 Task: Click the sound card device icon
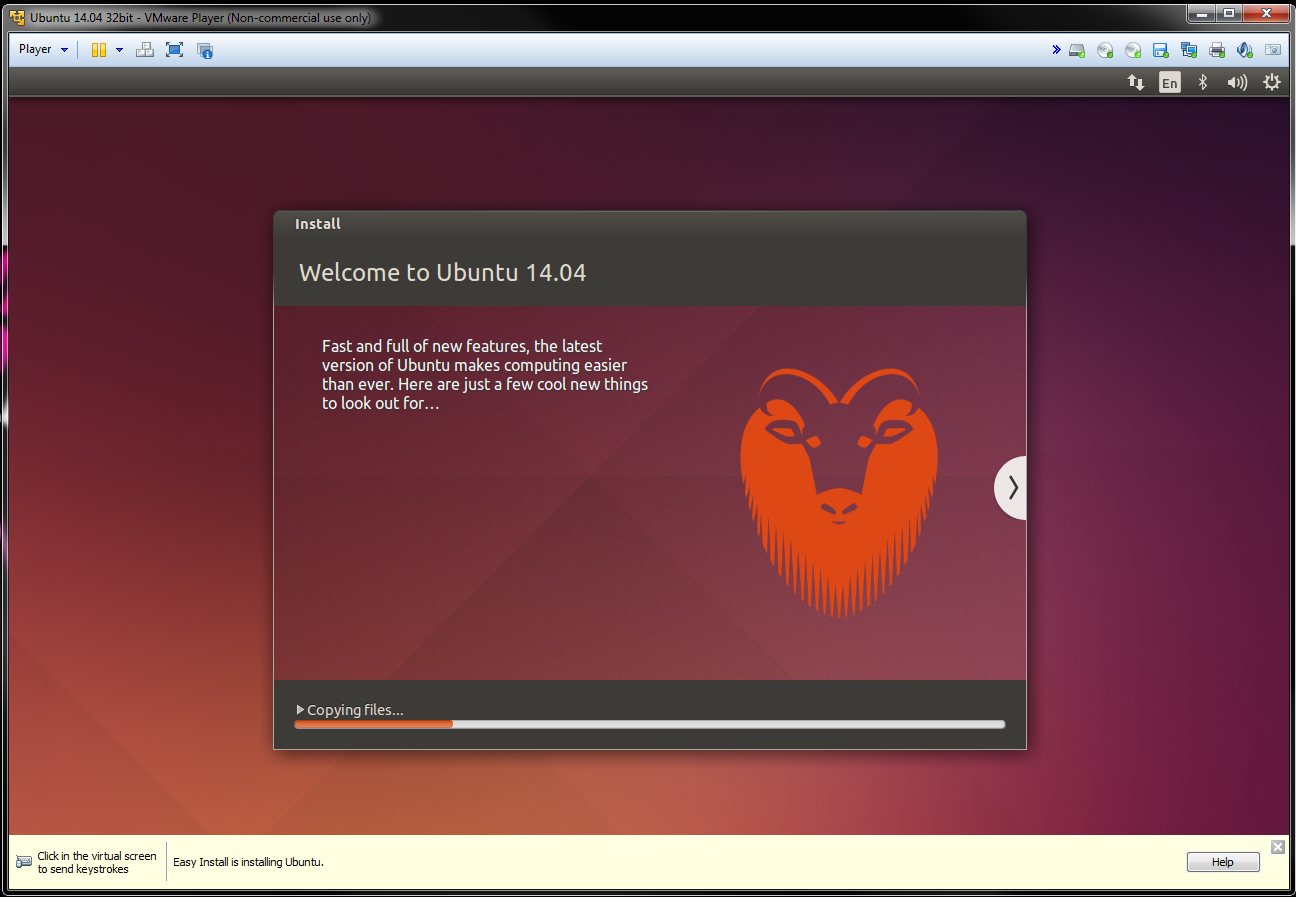1245,50
